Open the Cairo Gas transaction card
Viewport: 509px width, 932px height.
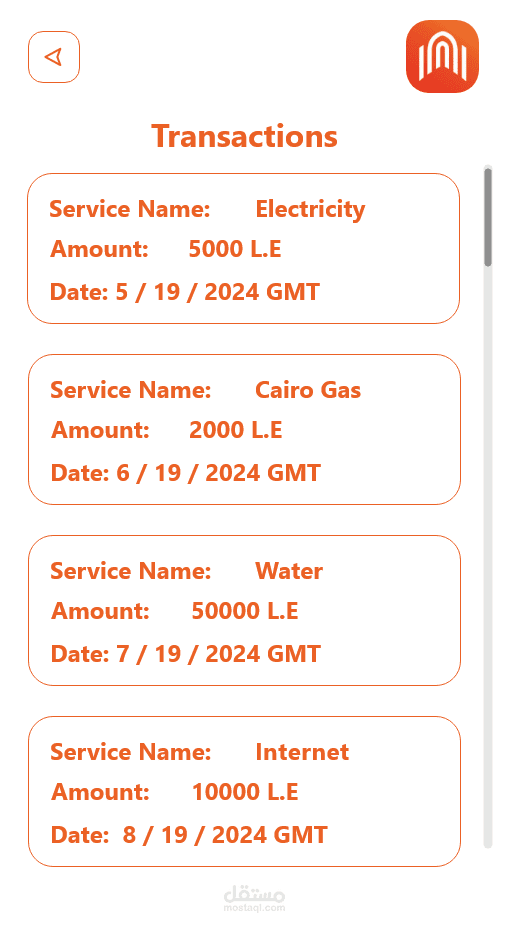(x=244, y=429)
